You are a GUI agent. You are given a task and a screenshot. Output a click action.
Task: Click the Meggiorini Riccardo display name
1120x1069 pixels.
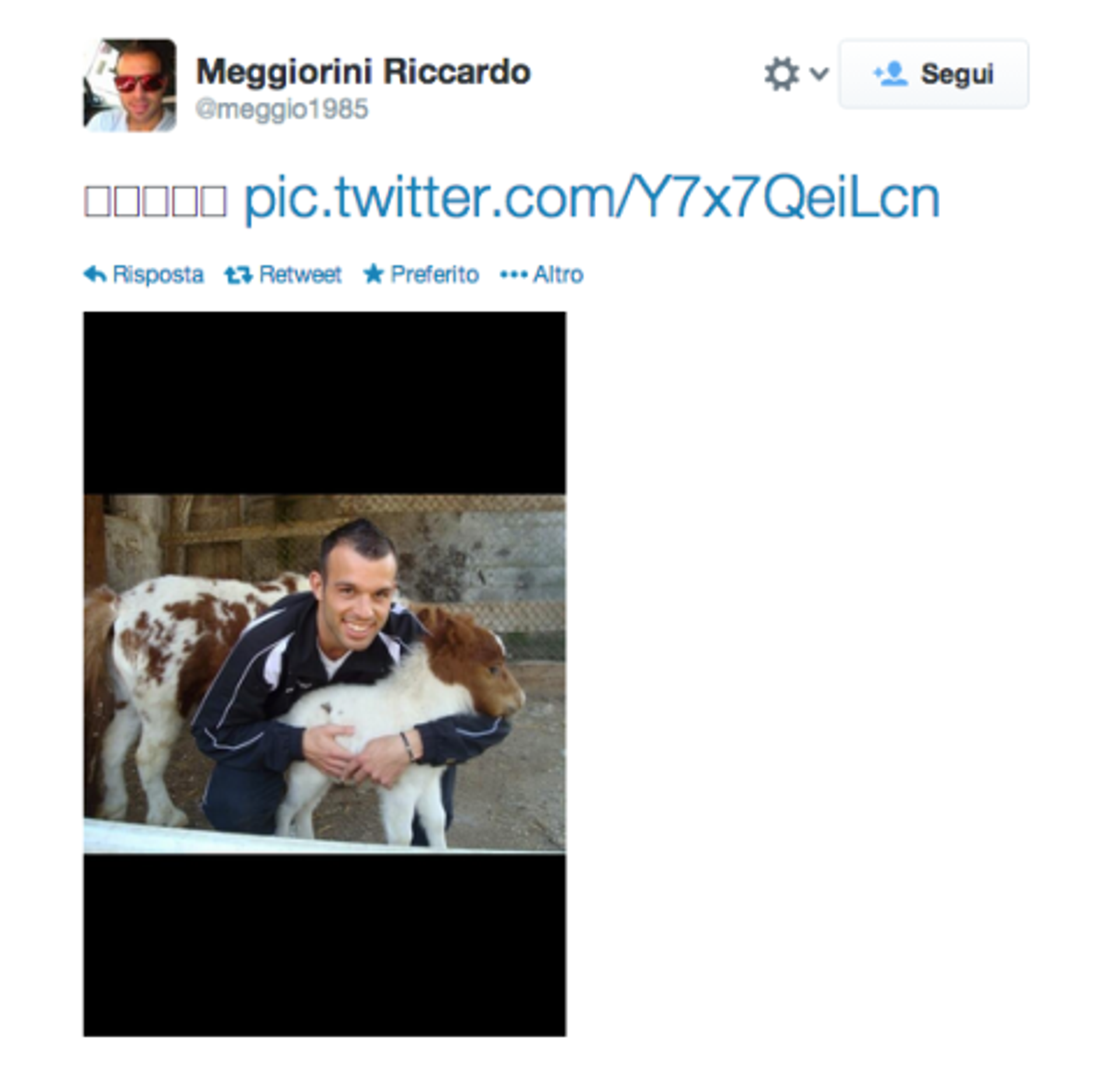[x=363, y=72]
